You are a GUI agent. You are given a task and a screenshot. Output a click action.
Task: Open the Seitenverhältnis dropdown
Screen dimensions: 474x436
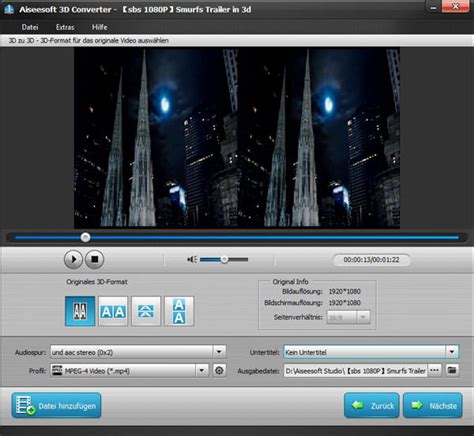pyautogui.click(x=363, y=317)
